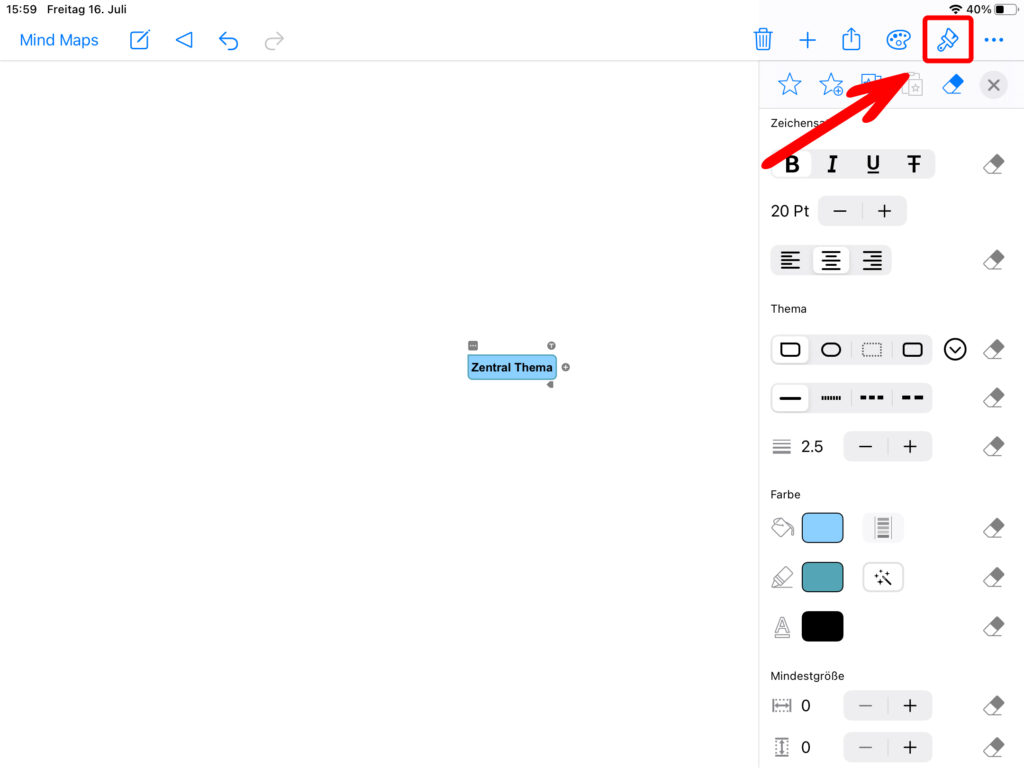Toggle underline text formatting
Viewport: 1024px width, 768px height.
tap(873, 165)
